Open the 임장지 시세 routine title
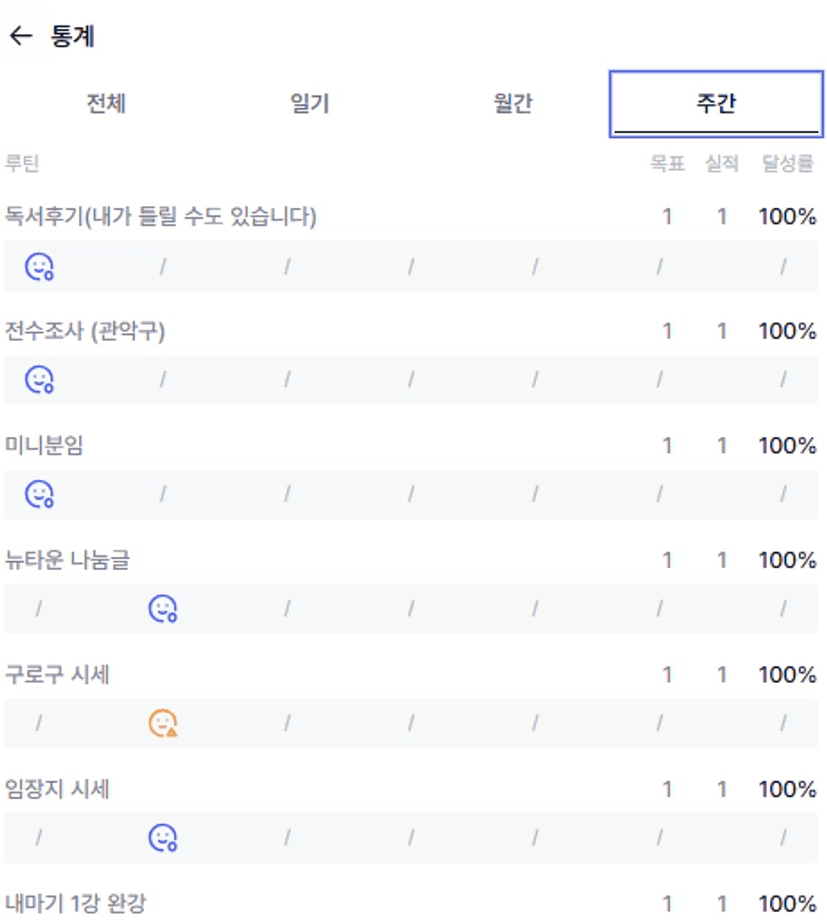The height and width of the screenshot is (922, 827). (x=57, y=789)
